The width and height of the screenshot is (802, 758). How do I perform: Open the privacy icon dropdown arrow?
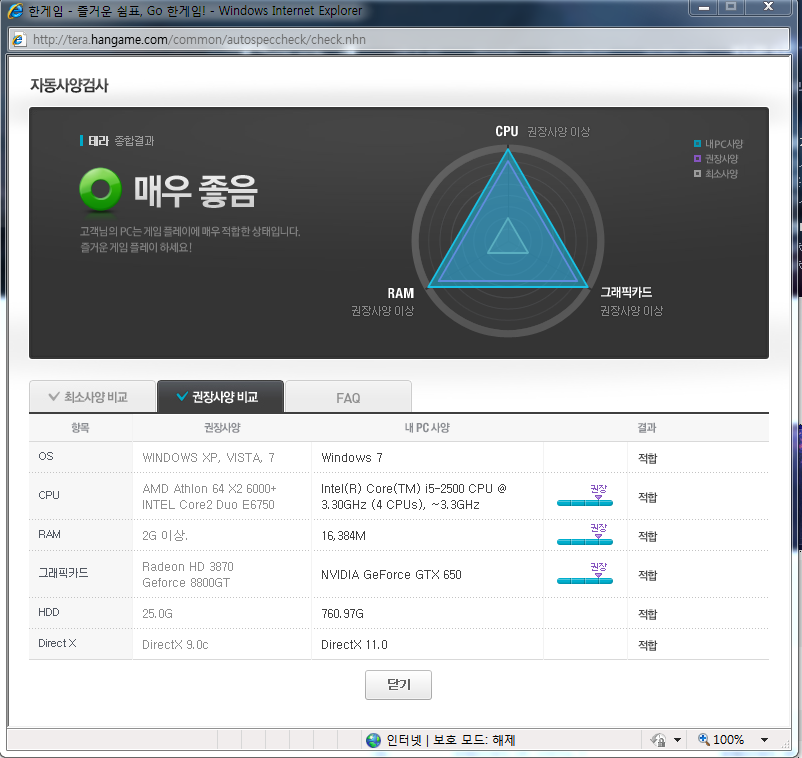(677, 740)
